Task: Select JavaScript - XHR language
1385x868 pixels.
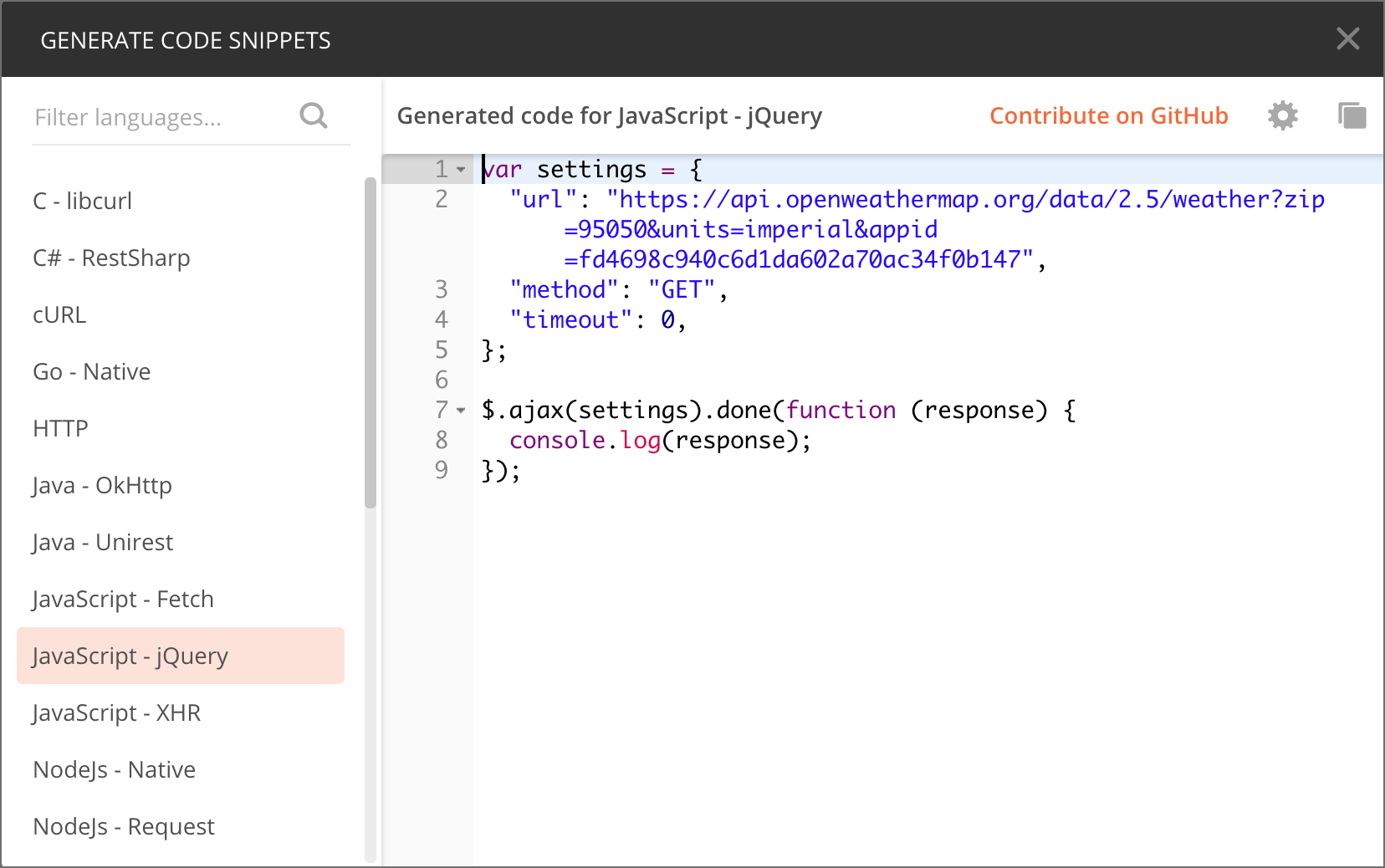Action: pos(116,712)
